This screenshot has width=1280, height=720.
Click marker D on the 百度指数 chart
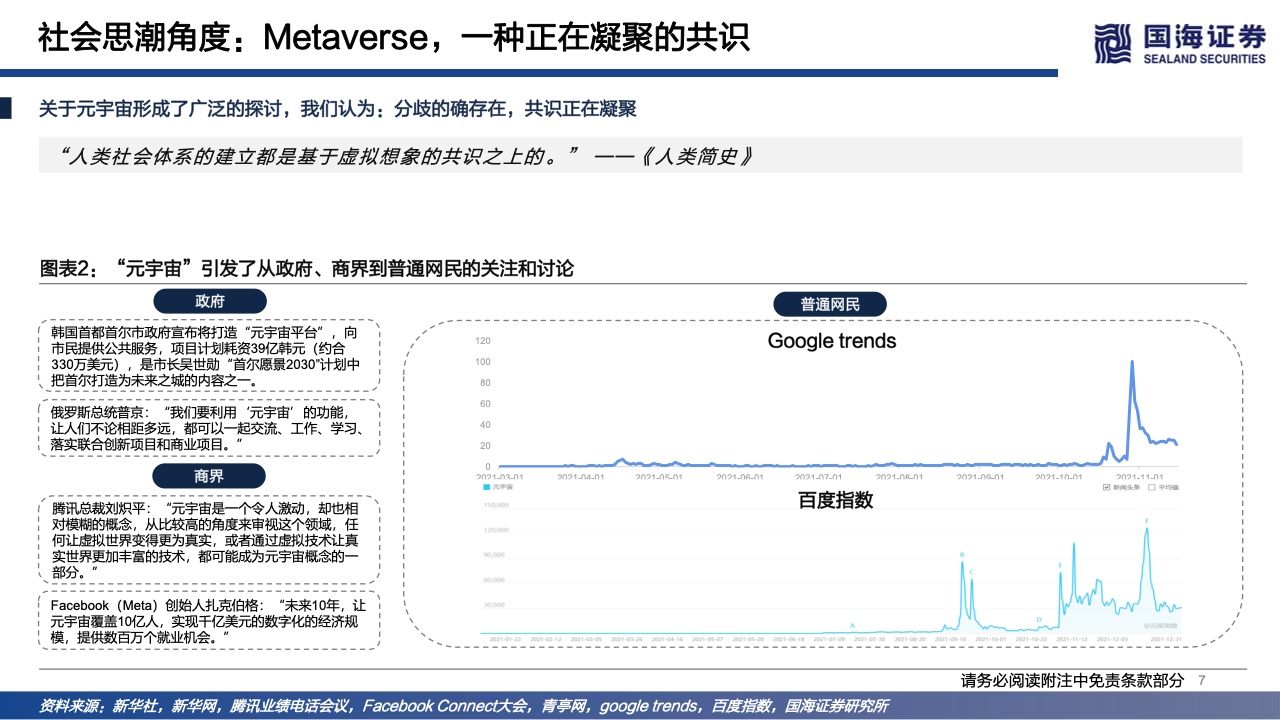click(x=1039, y=619)
